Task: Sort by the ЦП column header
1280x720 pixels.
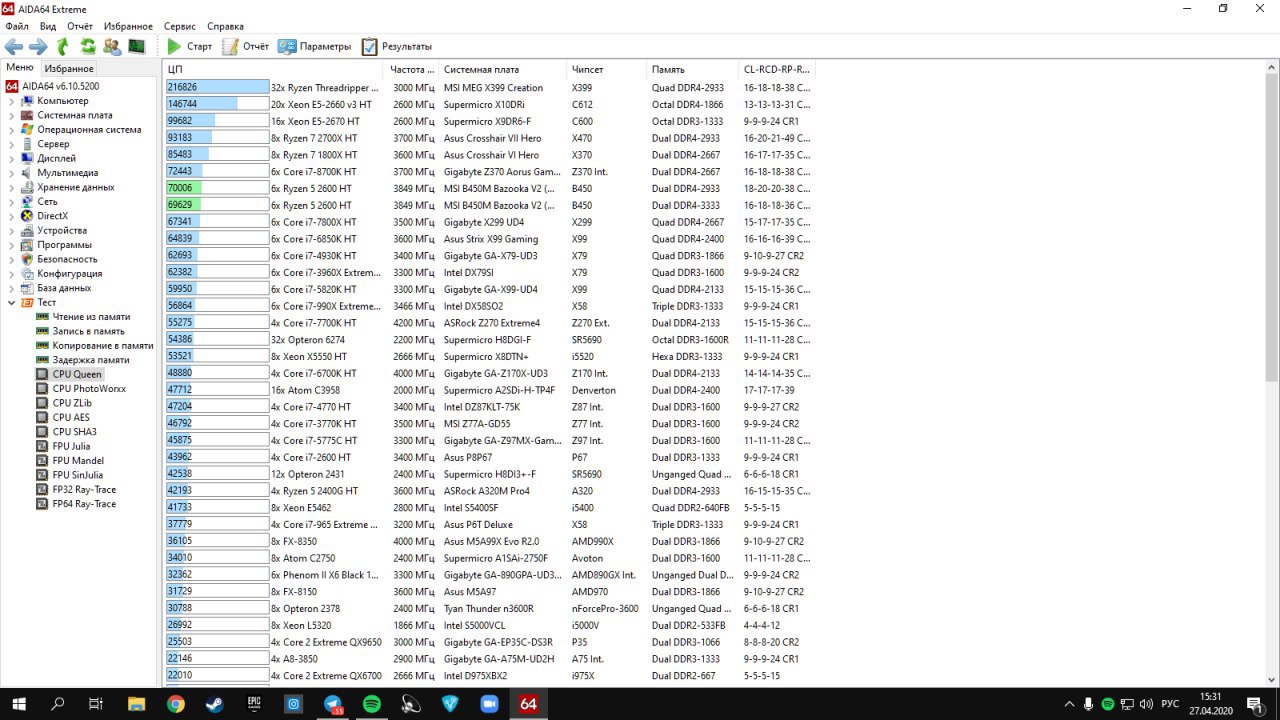Action: pyautogui.click(x=275, y=70)
